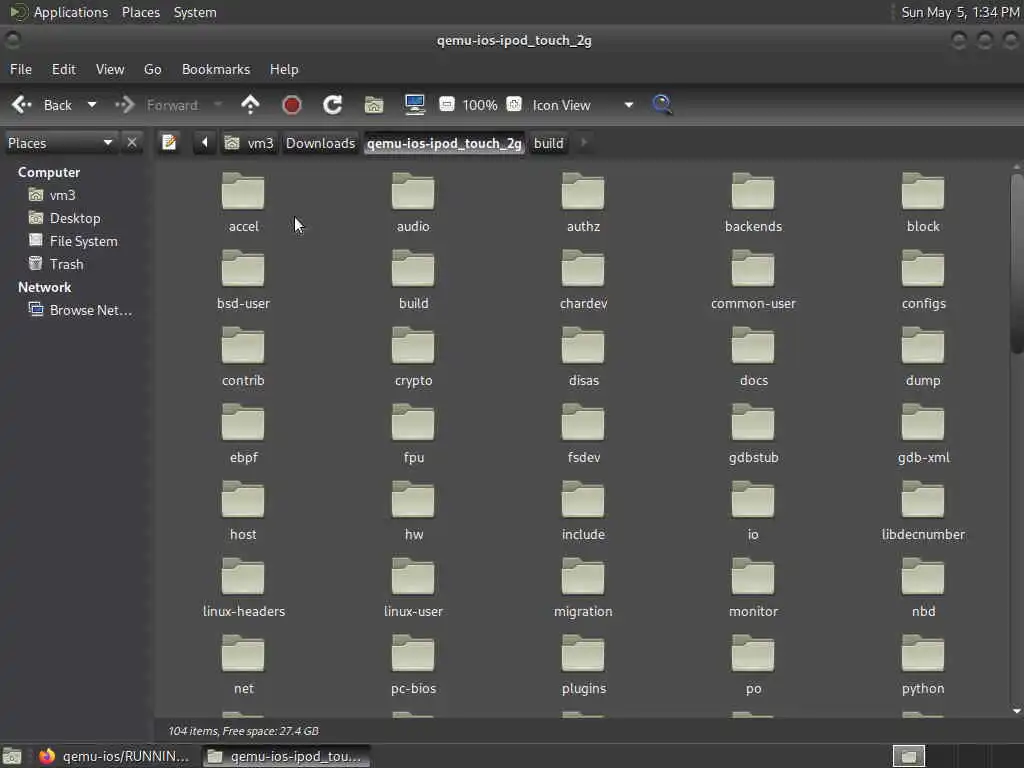Image resolution: width=1024 pixels, height=768 pixels.
Task: Select the accel folder
Action: [243, 202]
